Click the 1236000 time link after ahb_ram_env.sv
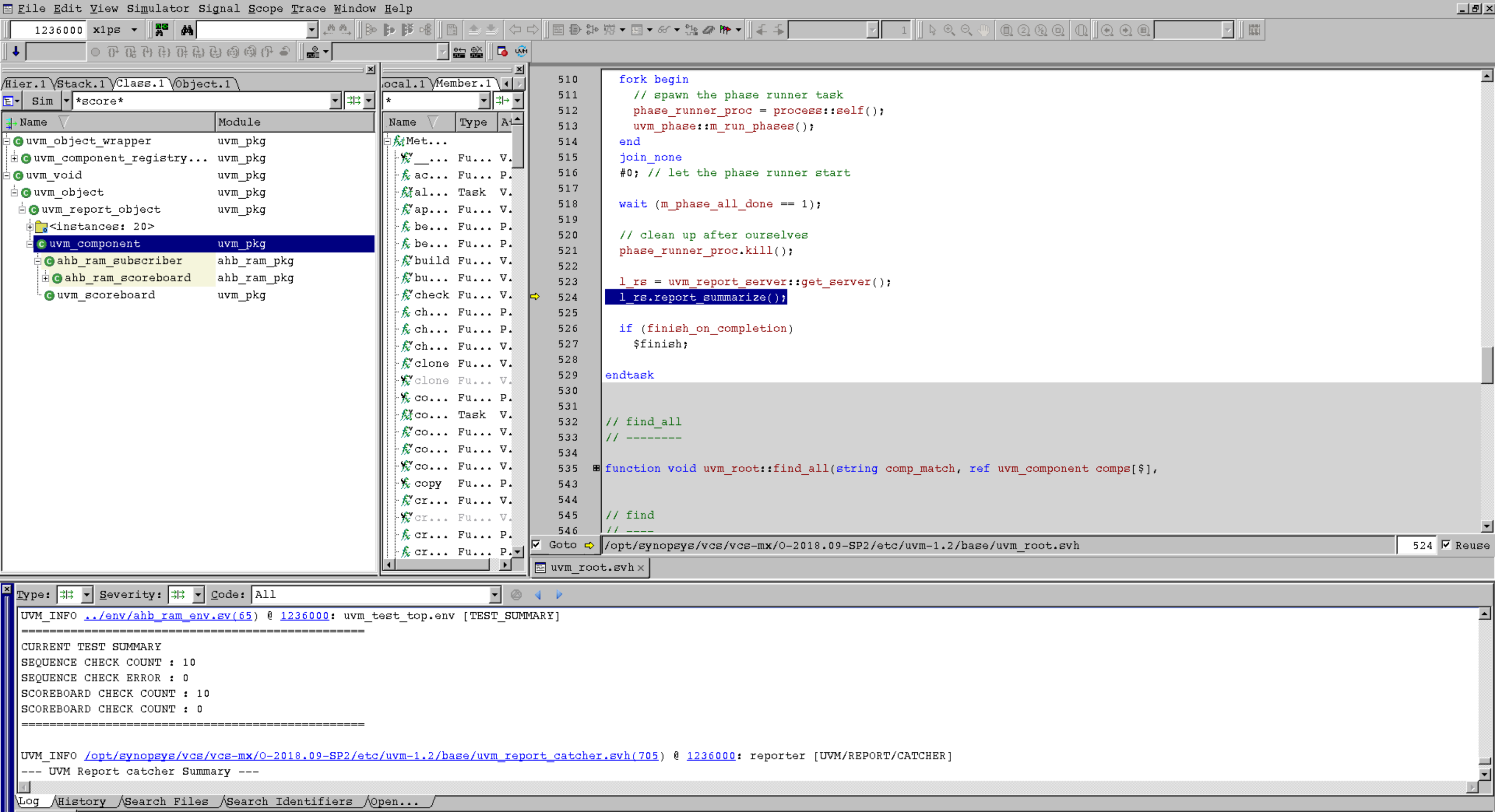The height and width of the screenshot is (812, 1495). [305, 615]
